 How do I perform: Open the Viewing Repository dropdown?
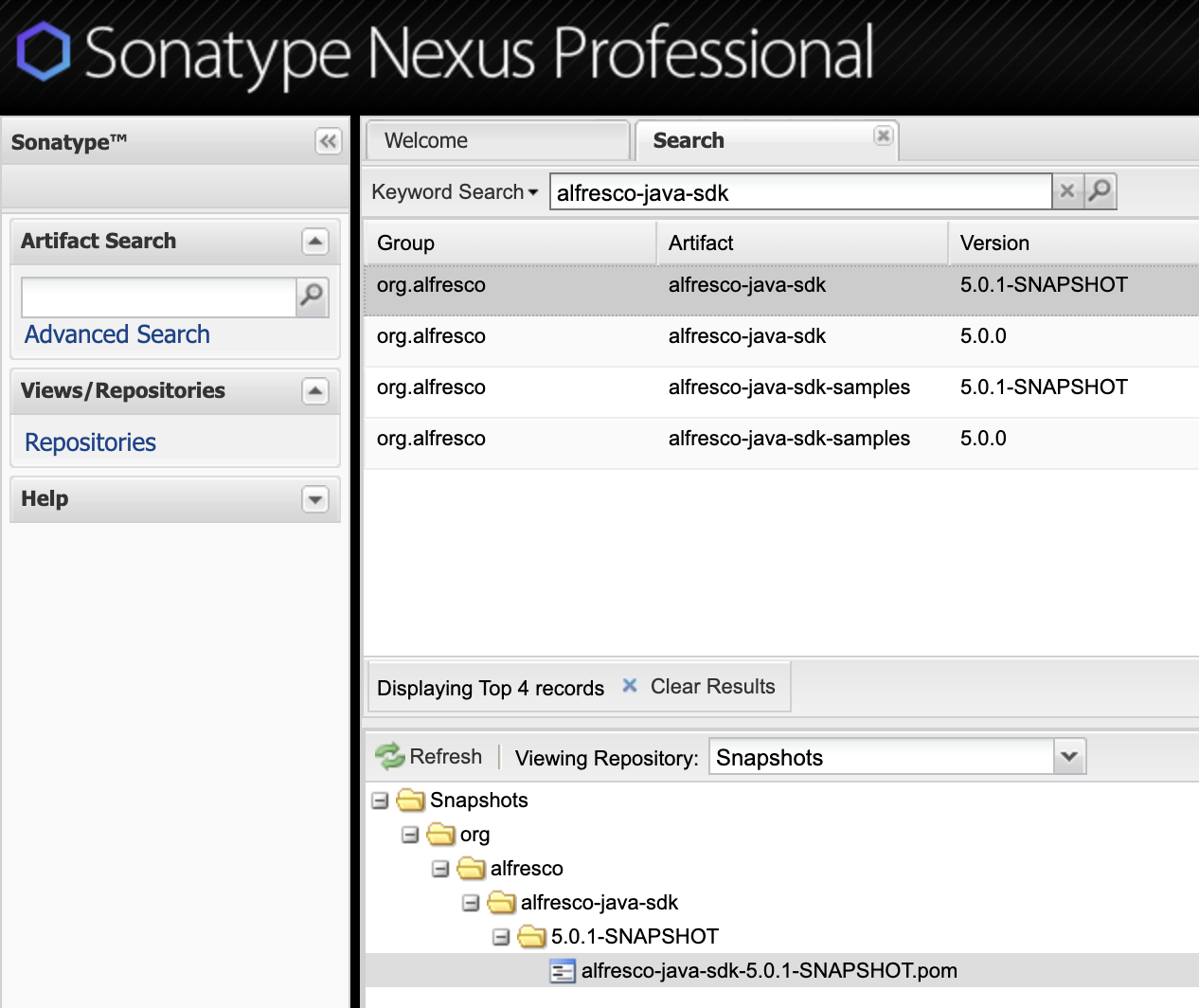[1069, 757]
